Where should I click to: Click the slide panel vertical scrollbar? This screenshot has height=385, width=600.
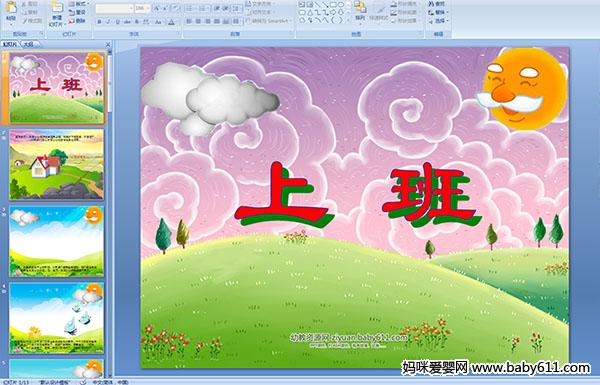[x=109, y=213]
